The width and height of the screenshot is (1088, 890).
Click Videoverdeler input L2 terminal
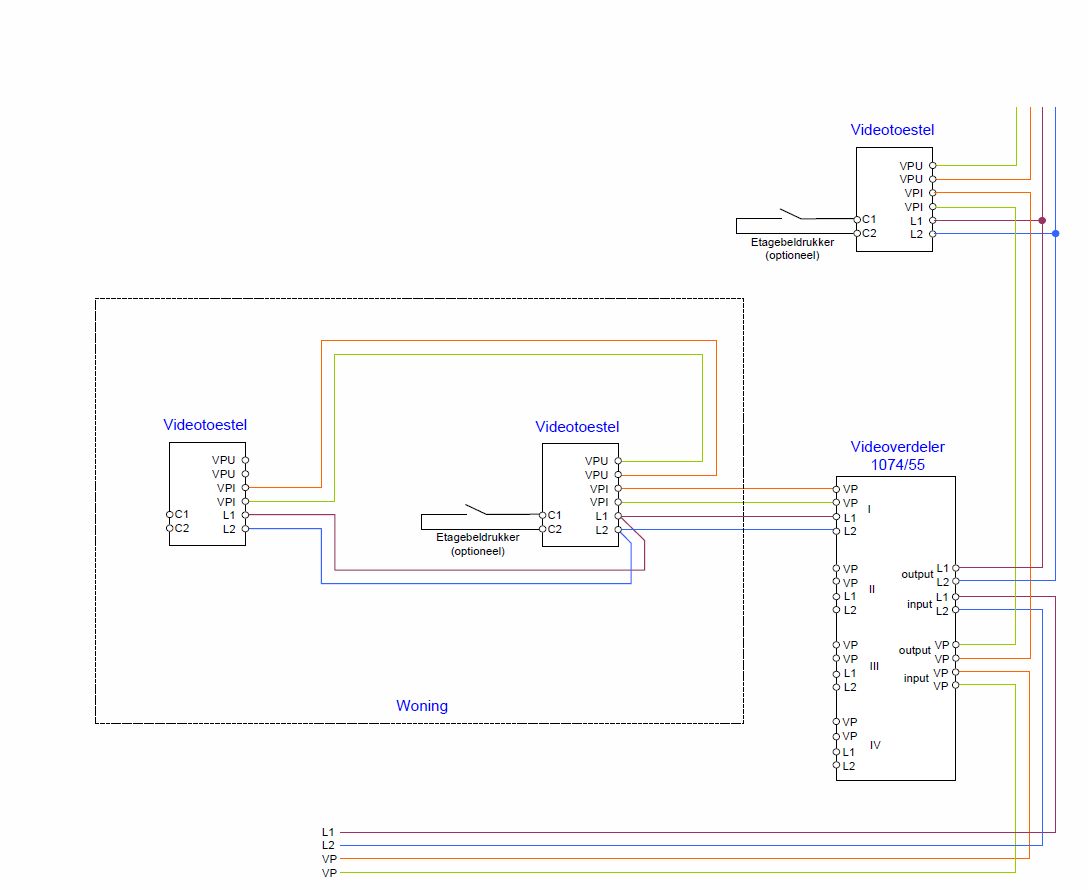(x=955, y=610)
